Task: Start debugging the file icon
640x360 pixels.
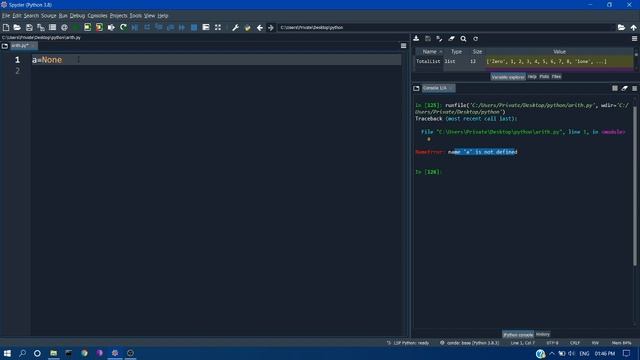Action: (135, 27)
